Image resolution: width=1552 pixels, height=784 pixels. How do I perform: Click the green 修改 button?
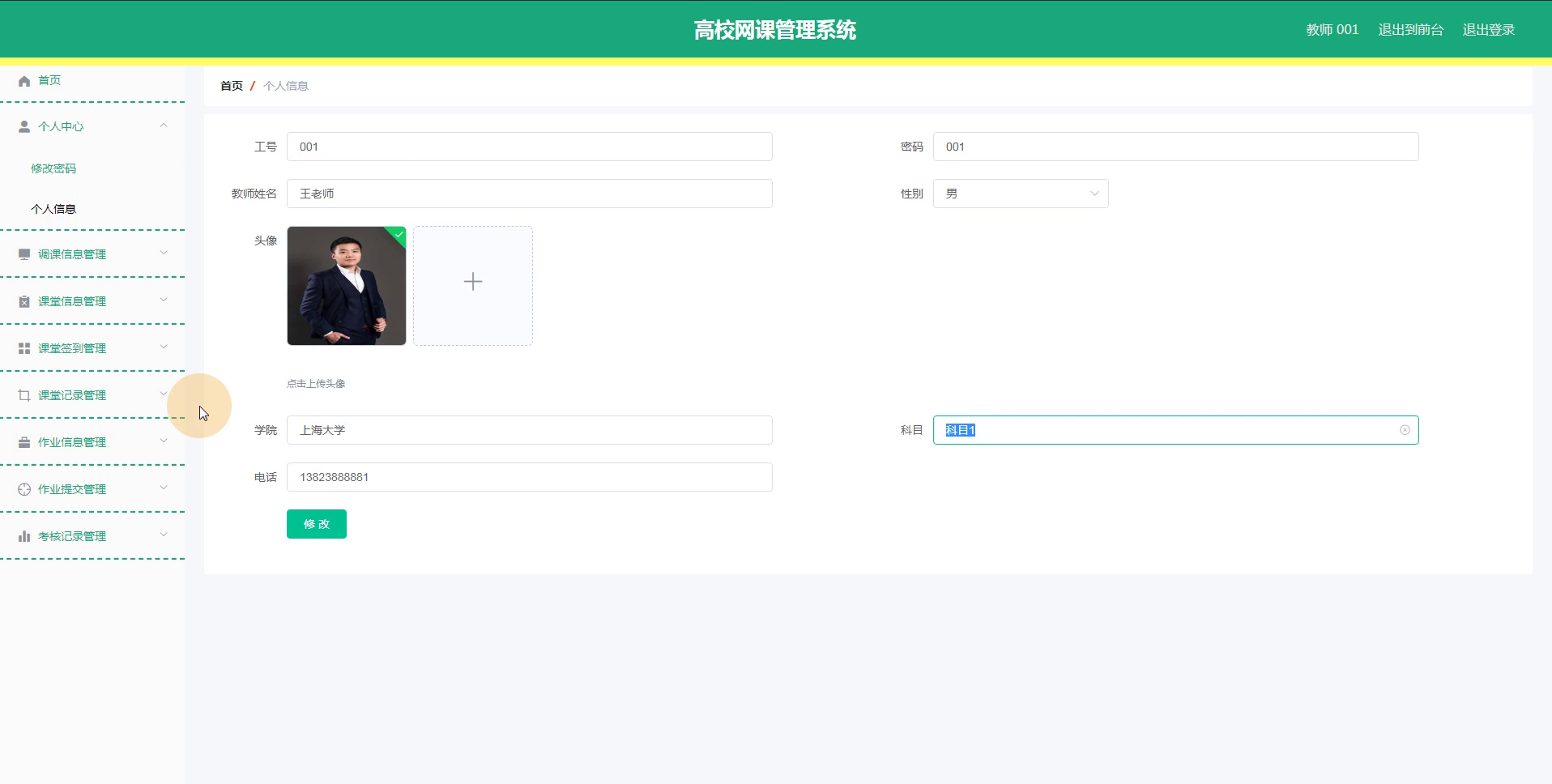(317, 524)
